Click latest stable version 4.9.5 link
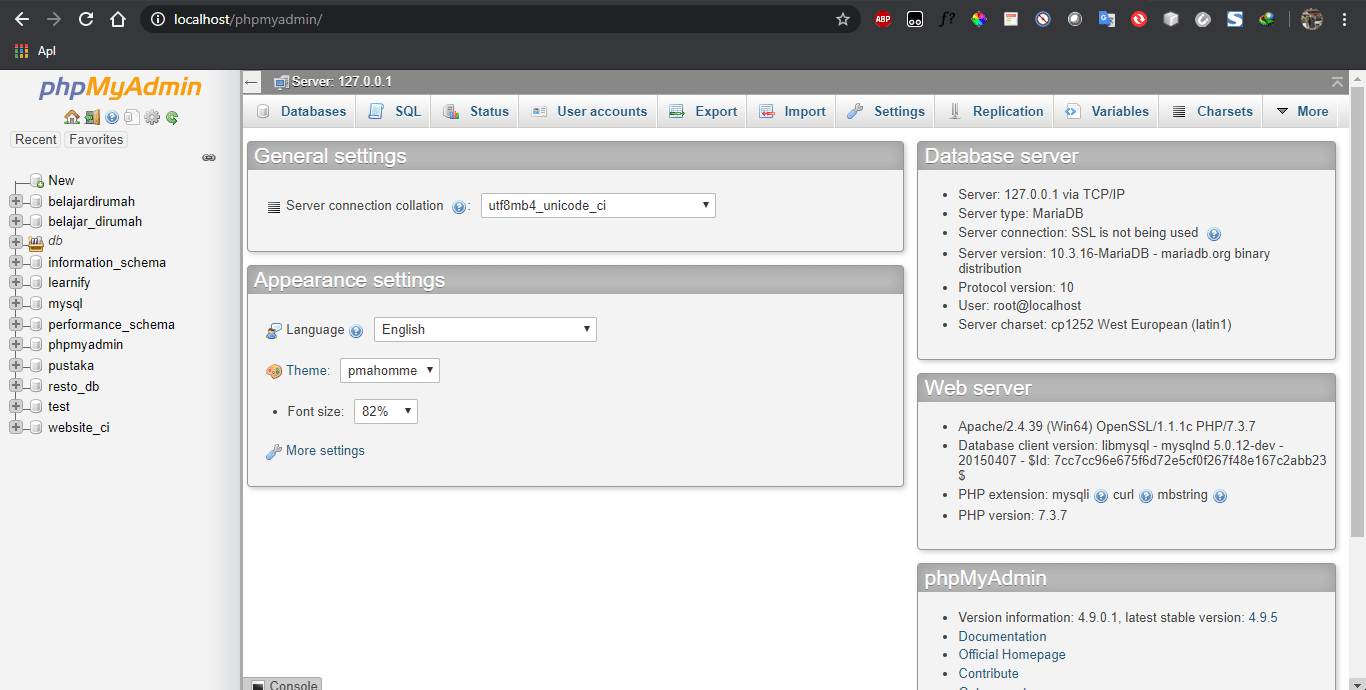 [x=1263, y=618]
